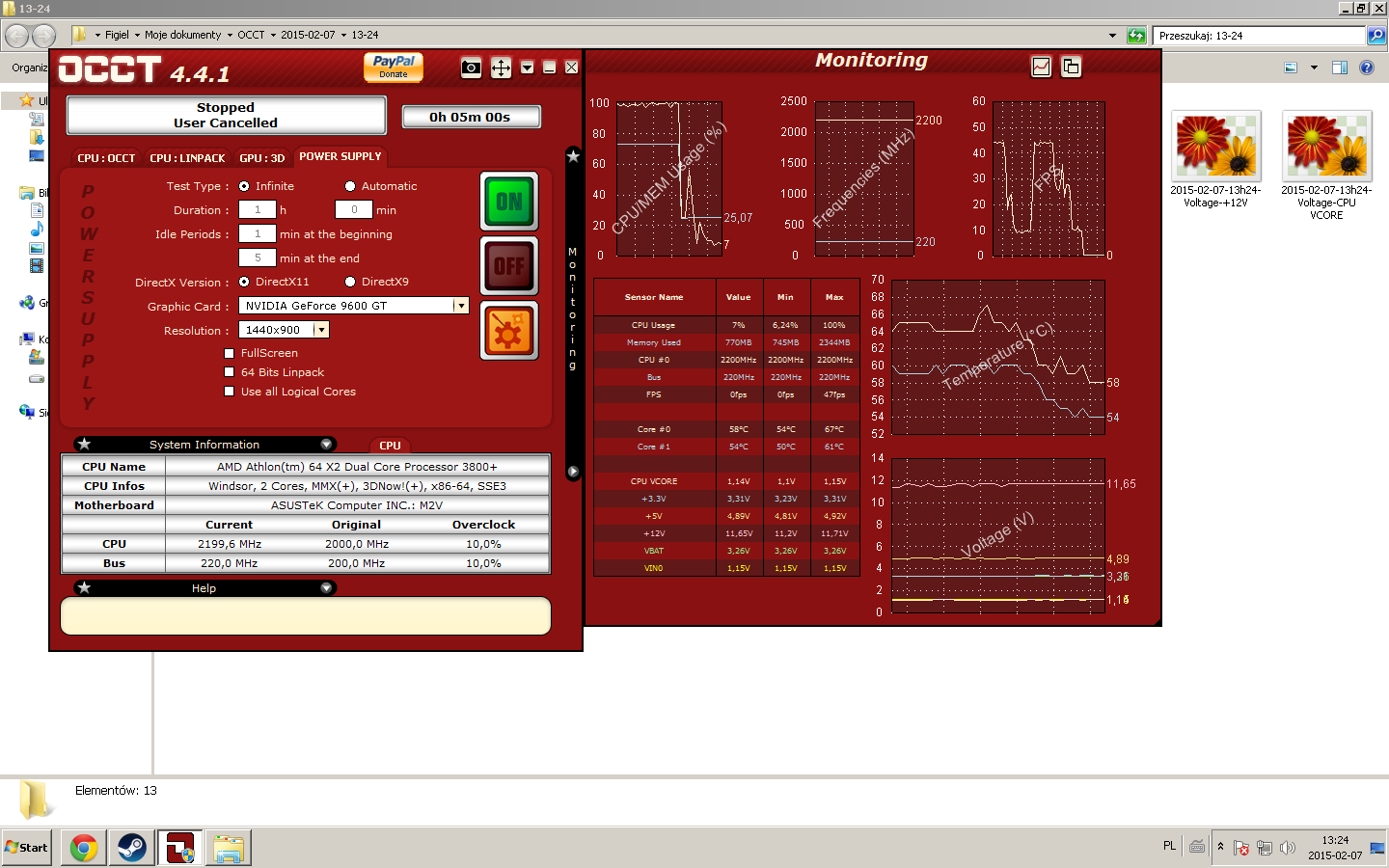Select the OCCT icon in the taskbar
This screenshot has width=1389, height=868.
(179, 848)
